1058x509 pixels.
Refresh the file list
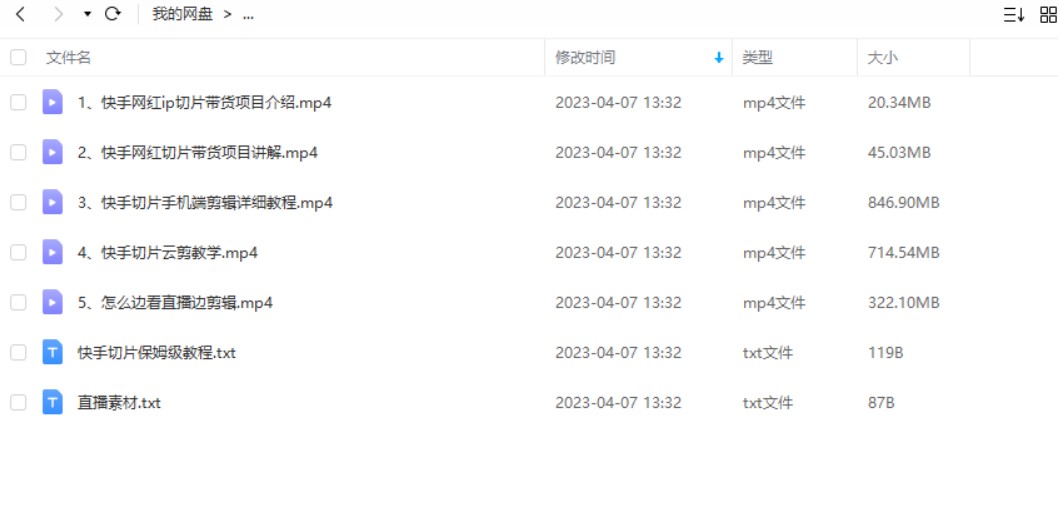click(x=113, y=14)
